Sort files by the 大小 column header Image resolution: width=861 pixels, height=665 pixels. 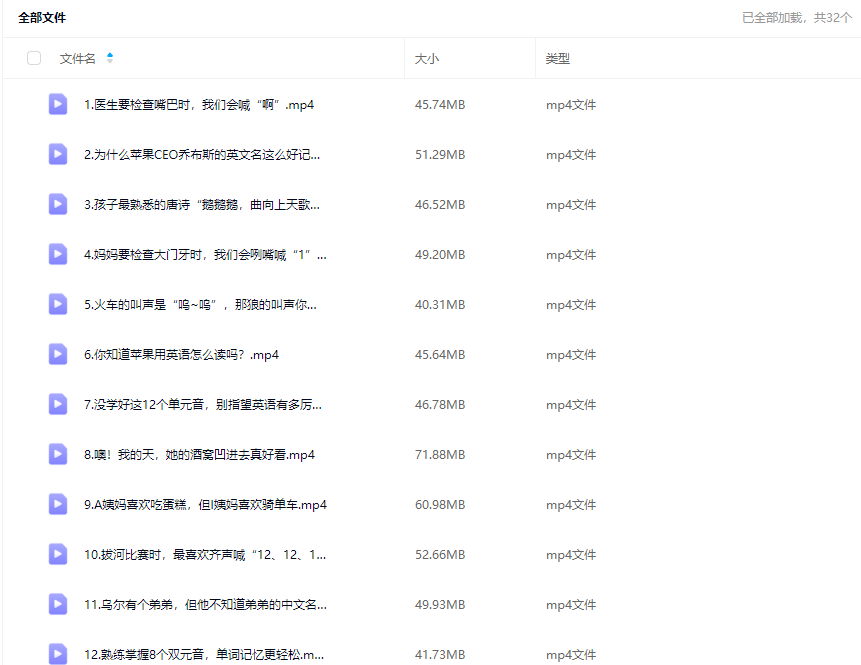[x=427, y=59]
